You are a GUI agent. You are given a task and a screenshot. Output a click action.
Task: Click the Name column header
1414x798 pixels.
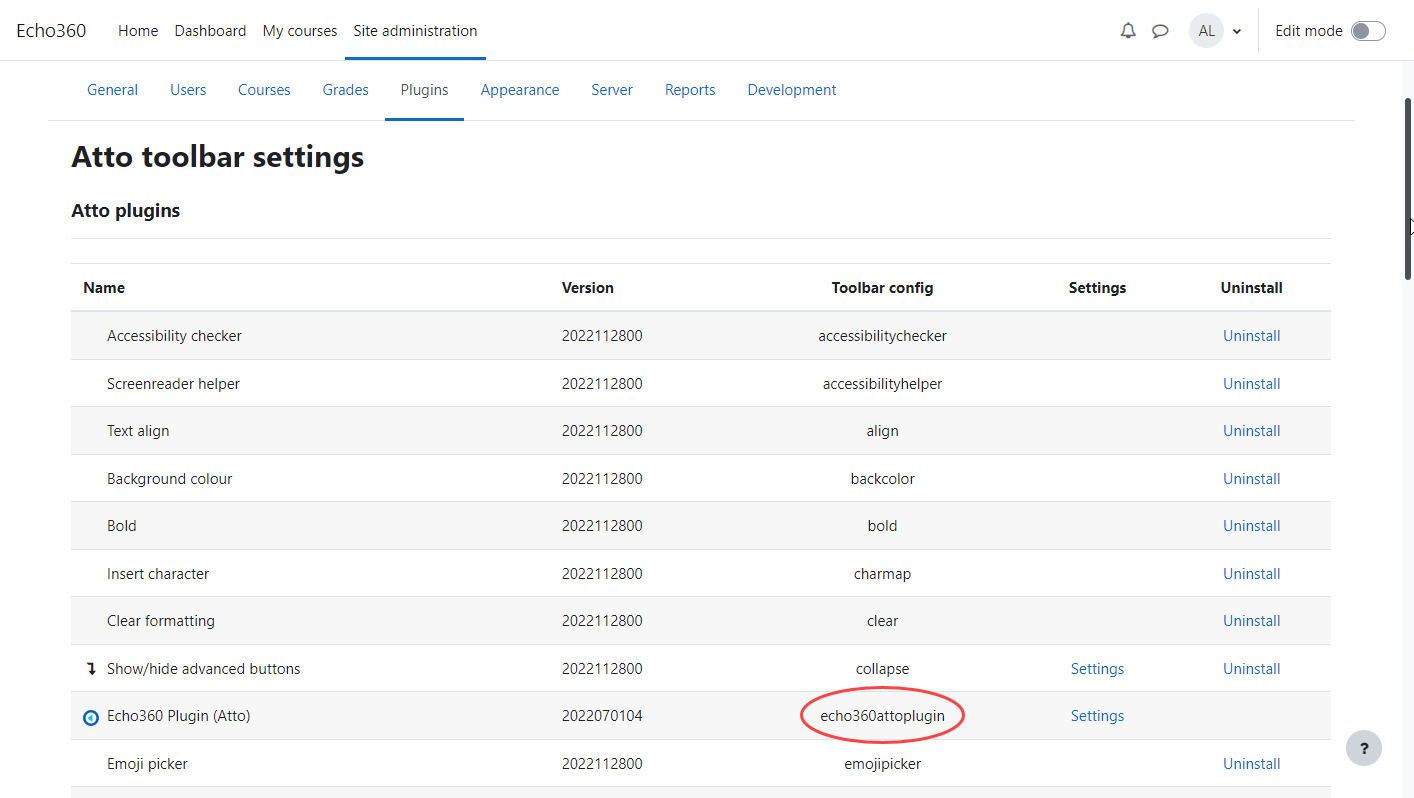[104, 288]
